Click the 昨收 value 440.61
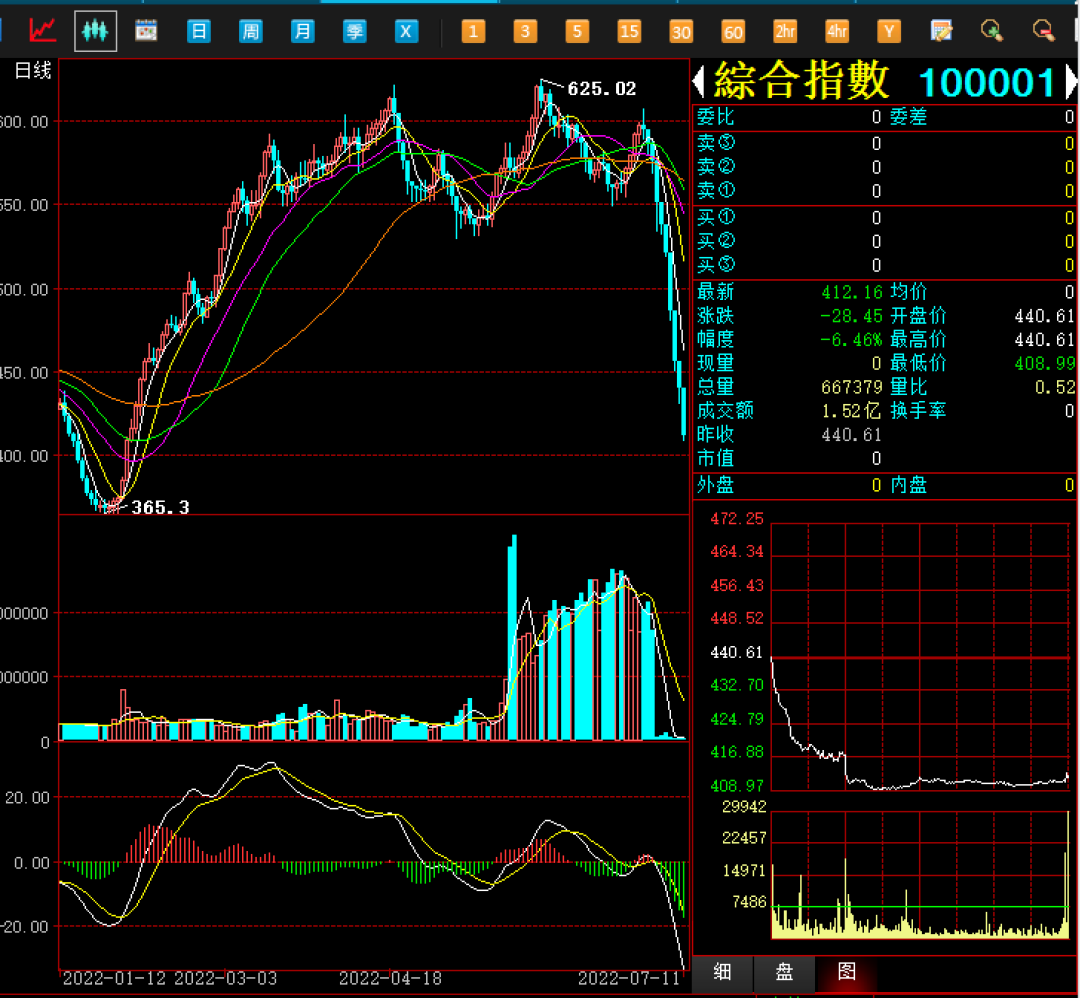 [x=851, y=435]
